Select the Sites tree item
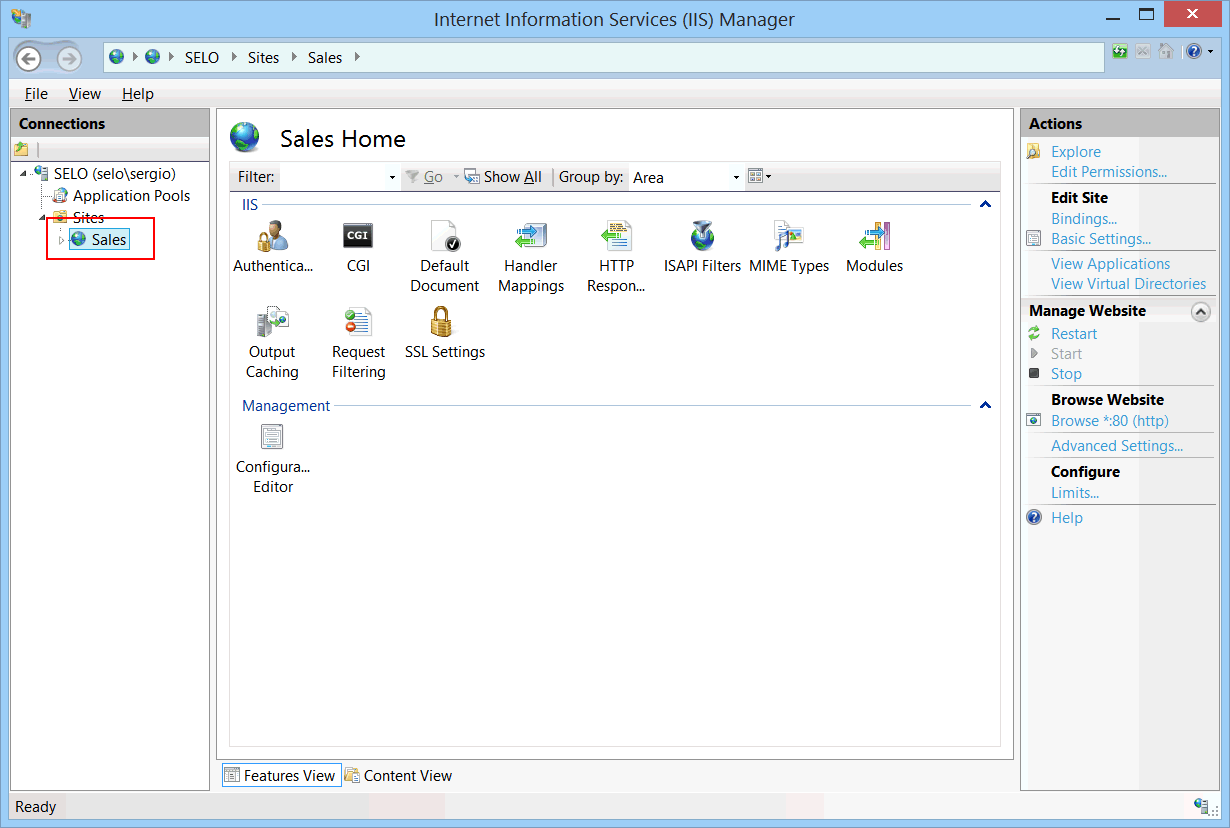The image size is (1230, 828). (x=88, y=218)
